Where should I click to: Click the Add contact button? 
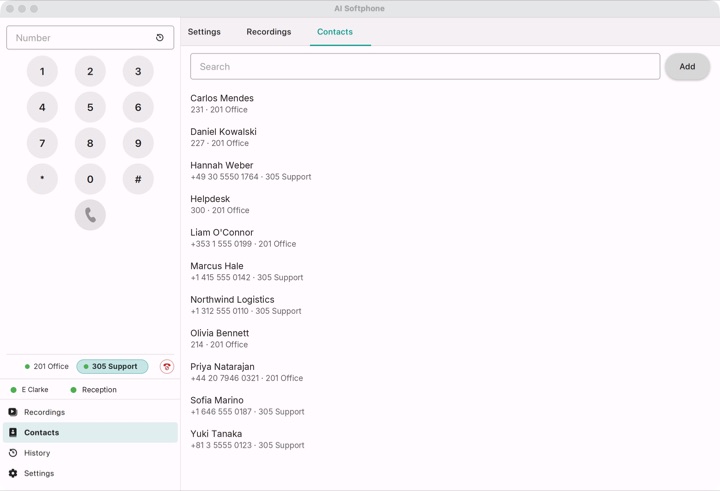pyautogui.click(x=687, y=67)
